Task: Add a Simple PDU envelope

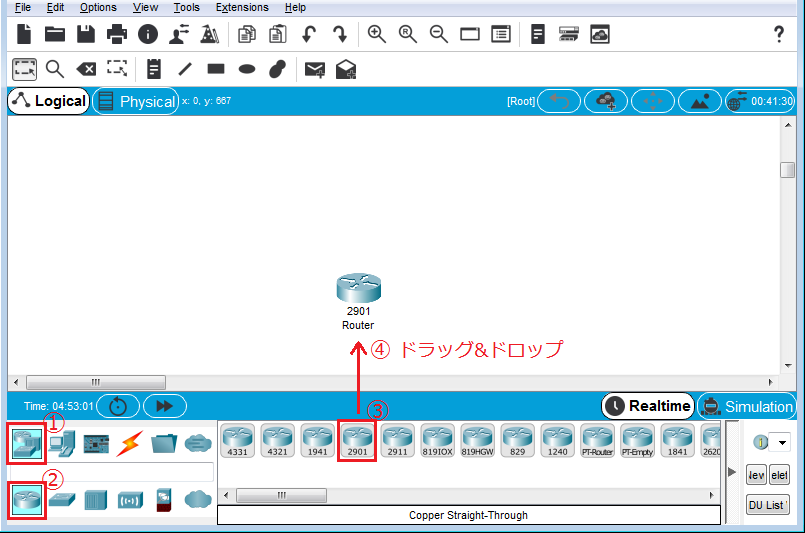Action: click(315, 69)
